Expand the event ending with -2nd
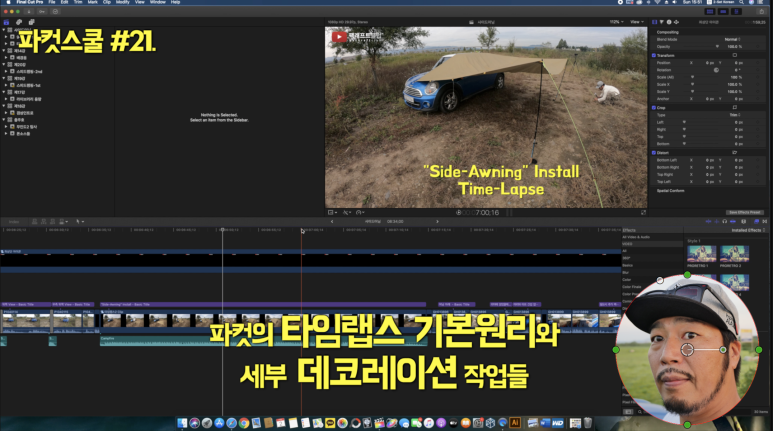Viewport: 773px width, 431px height. [x=7, y=72]
